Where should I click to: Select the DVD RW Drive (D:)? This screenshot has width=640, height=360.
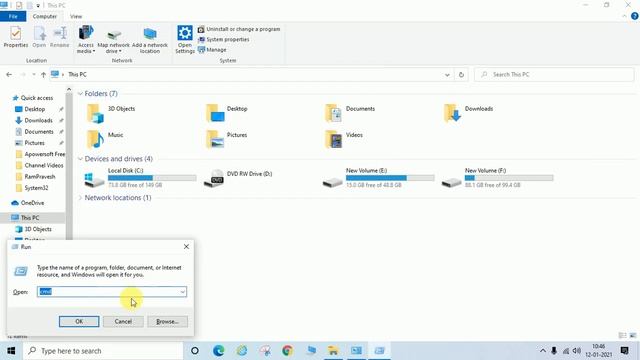click(x=238, y=178)
